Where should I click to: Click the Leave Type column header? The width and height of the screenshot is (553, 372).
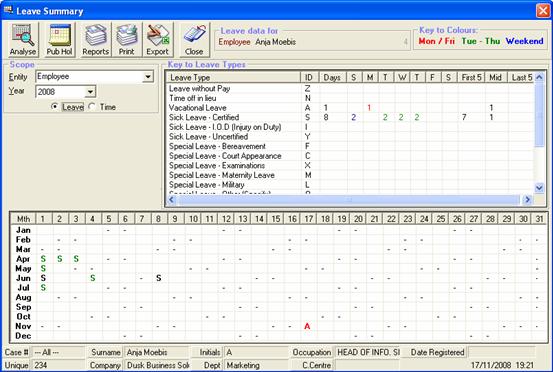tap(233, 78)
